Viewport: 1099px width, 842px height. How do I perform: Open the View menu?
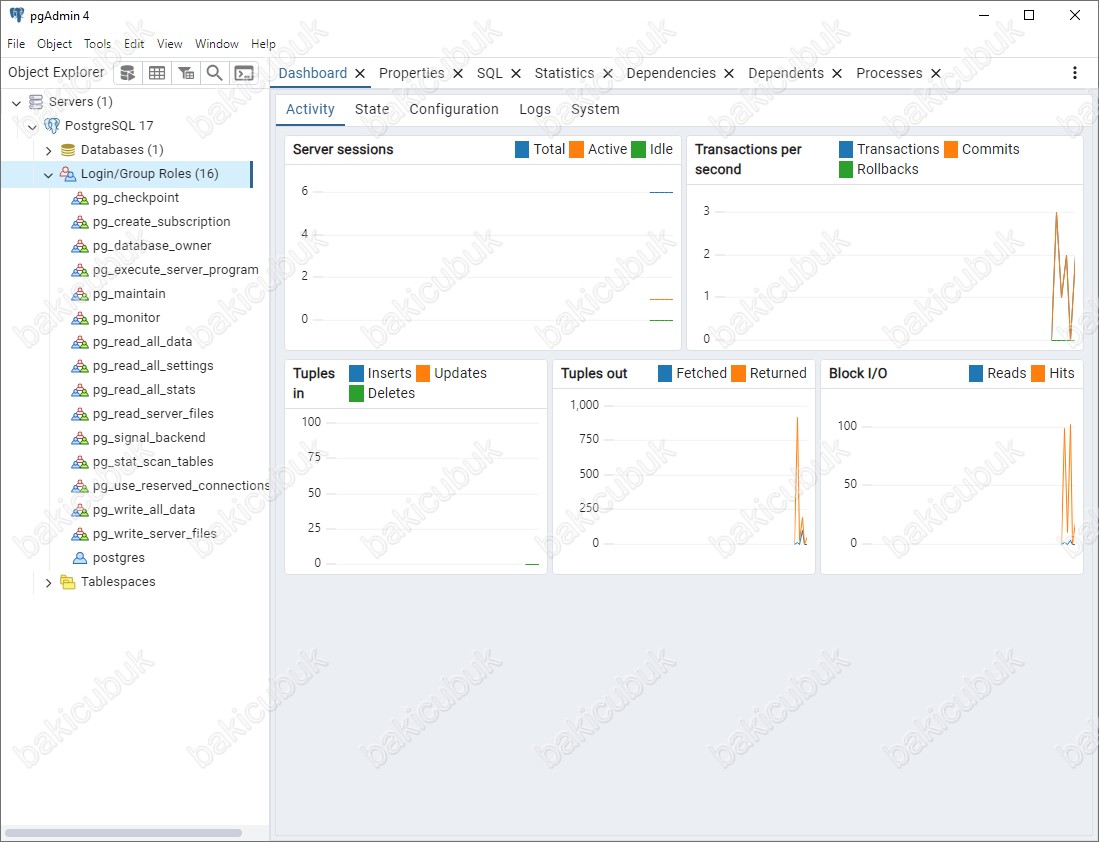pos(170,43)
